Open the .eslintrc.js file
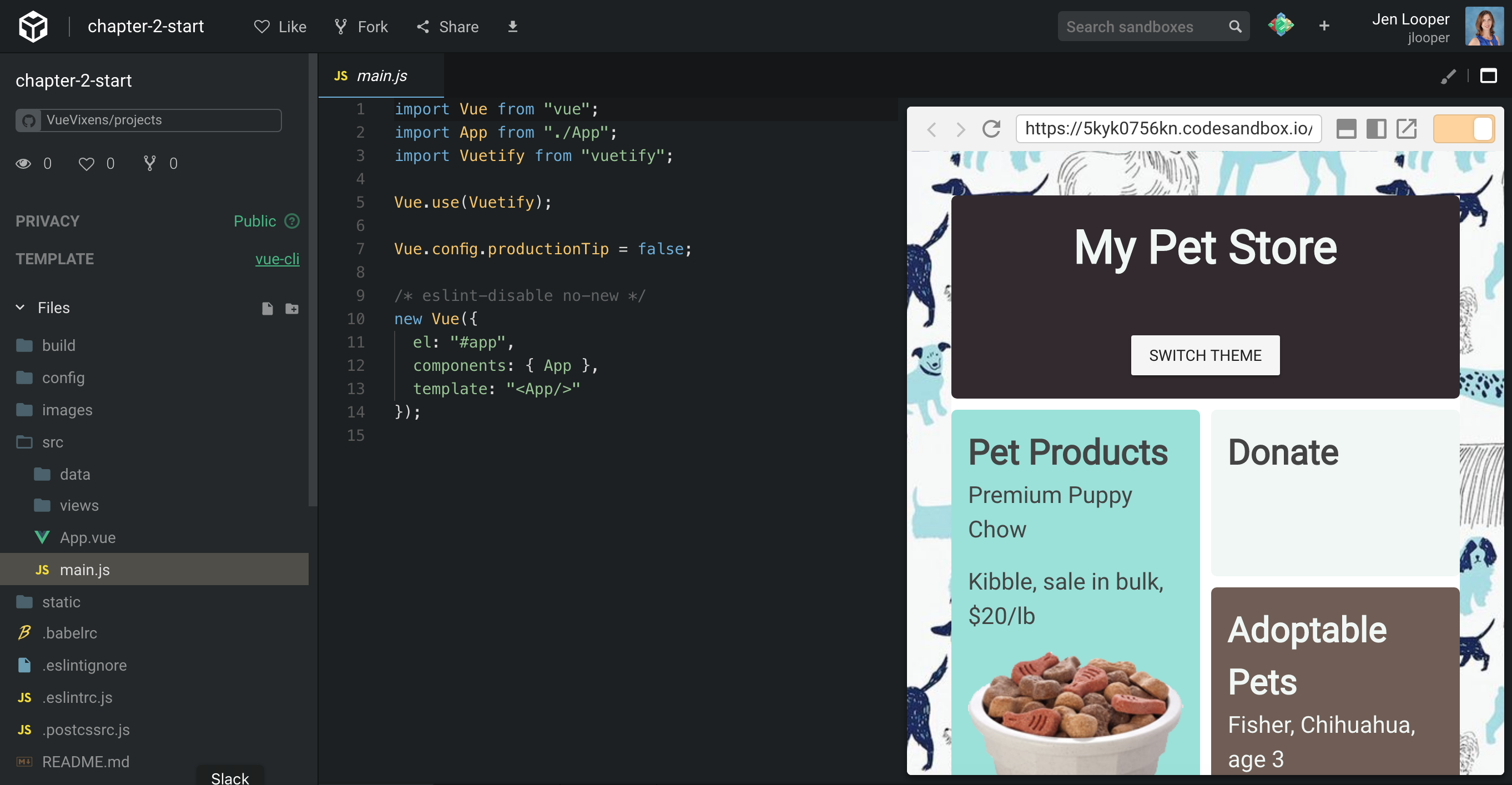 (154, 697)
